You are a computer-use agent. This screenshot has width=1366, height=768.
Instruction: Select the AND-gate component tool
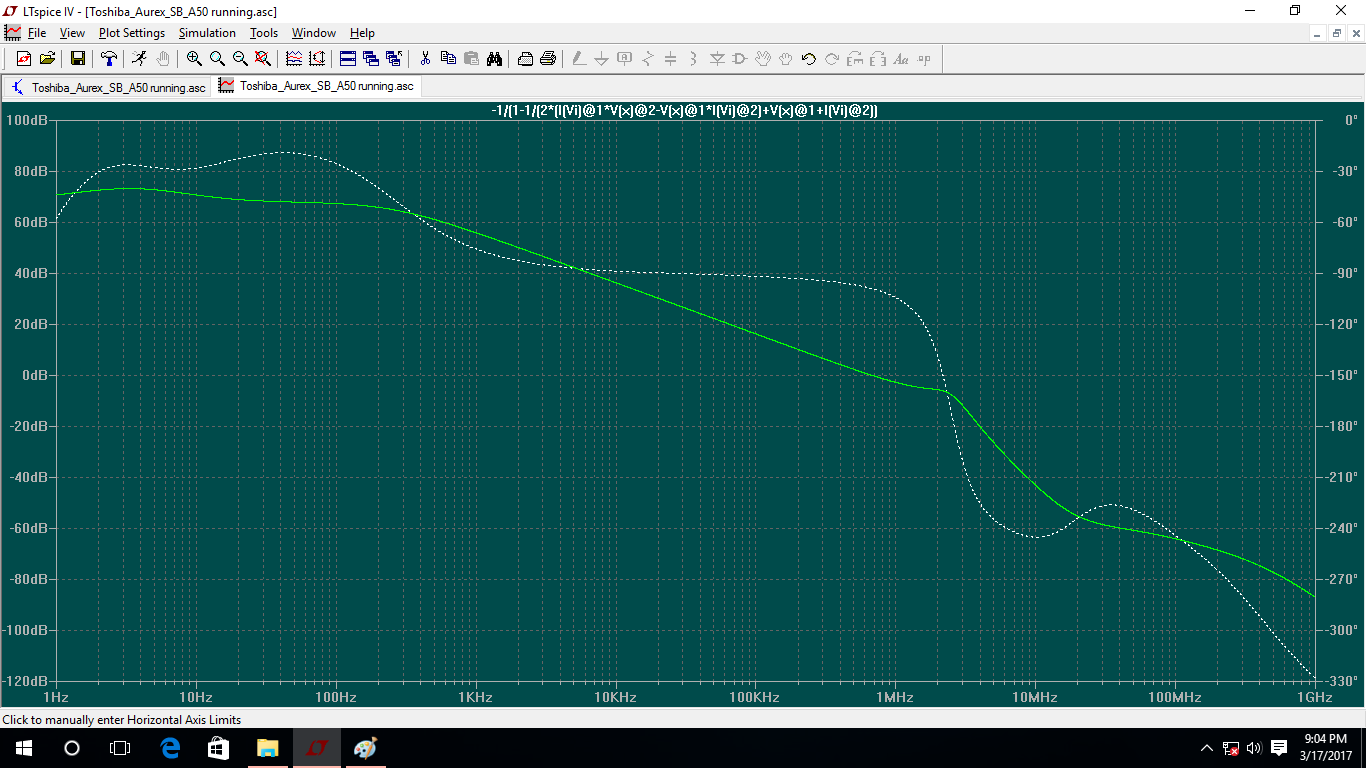tap(740, 59)
